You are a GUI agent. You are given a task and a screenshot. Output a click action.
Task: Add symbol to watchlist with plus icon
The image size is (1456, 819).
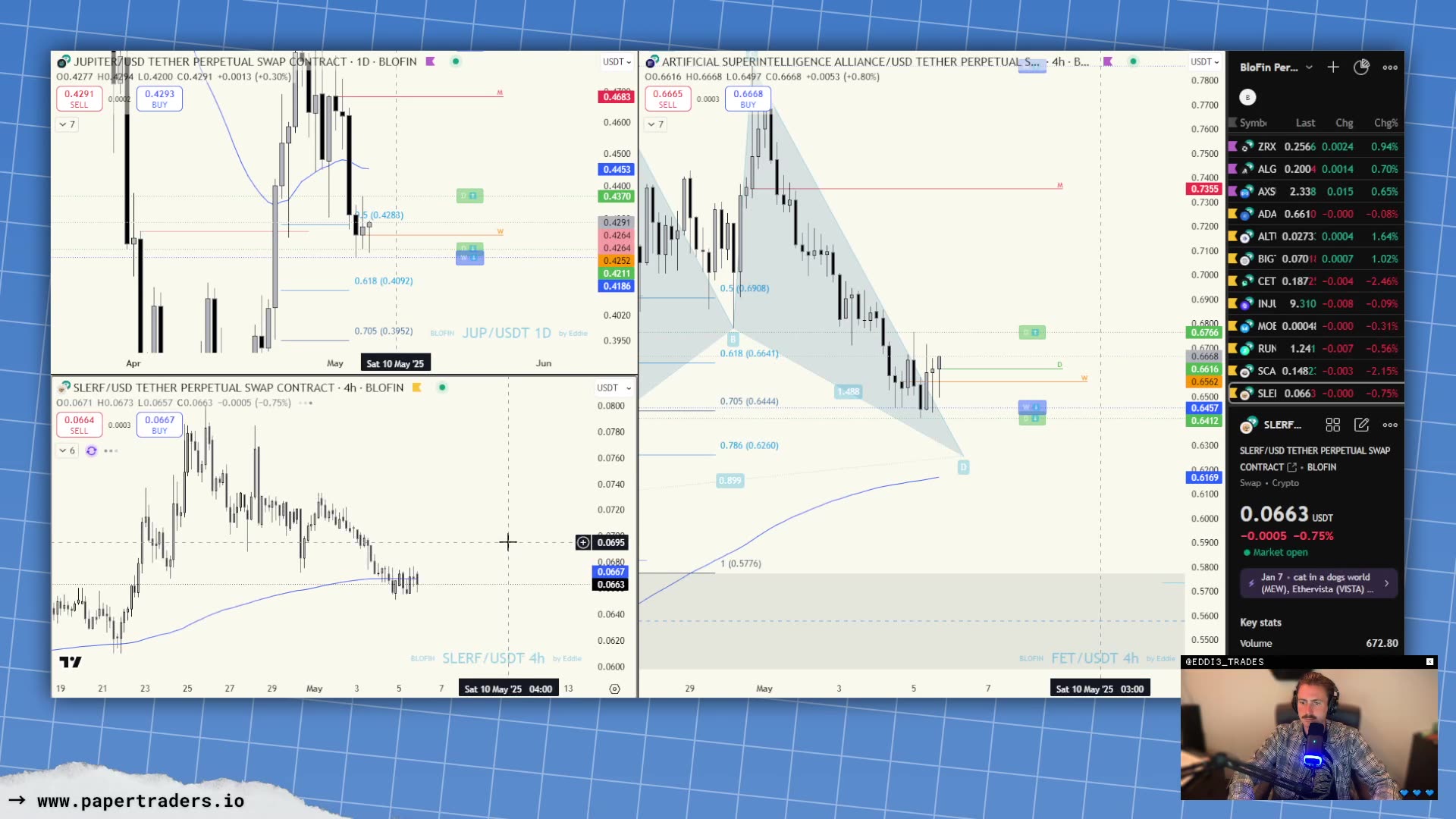(x=1332, y=67)
